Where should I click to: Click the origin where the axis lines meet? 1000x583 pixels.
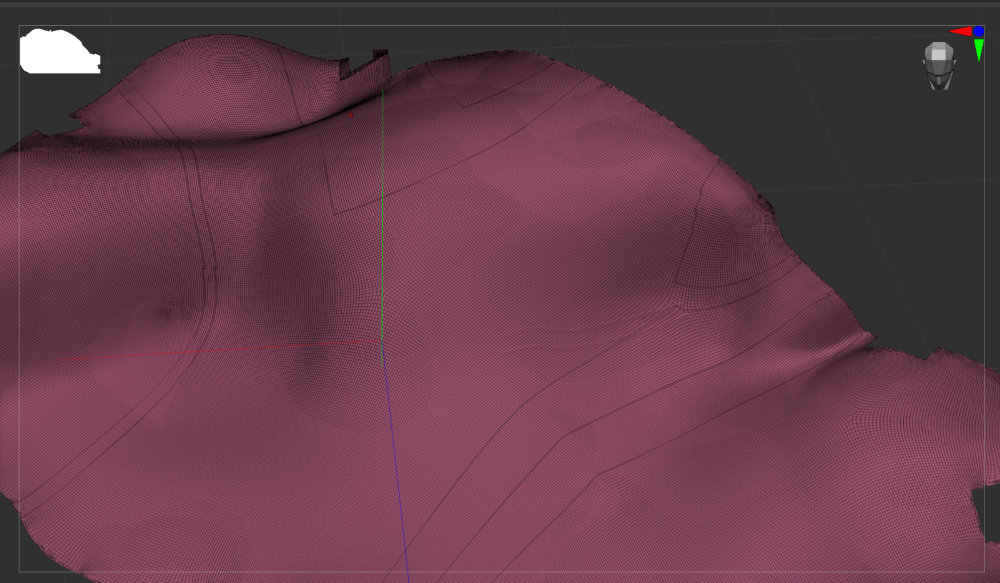click(x=381, y=342)
